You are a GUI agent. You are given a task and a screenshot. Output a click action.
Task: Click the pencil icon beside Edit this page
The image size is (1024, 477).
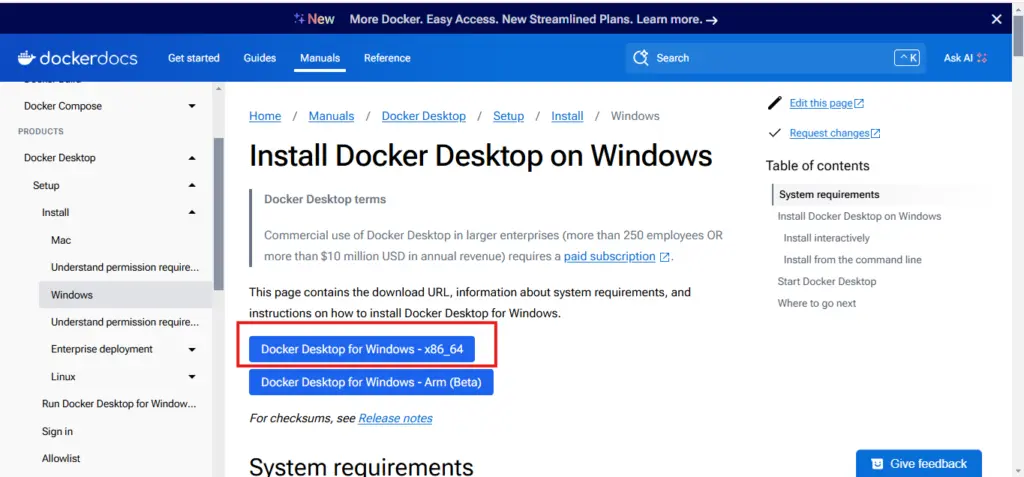click(774, 103)
